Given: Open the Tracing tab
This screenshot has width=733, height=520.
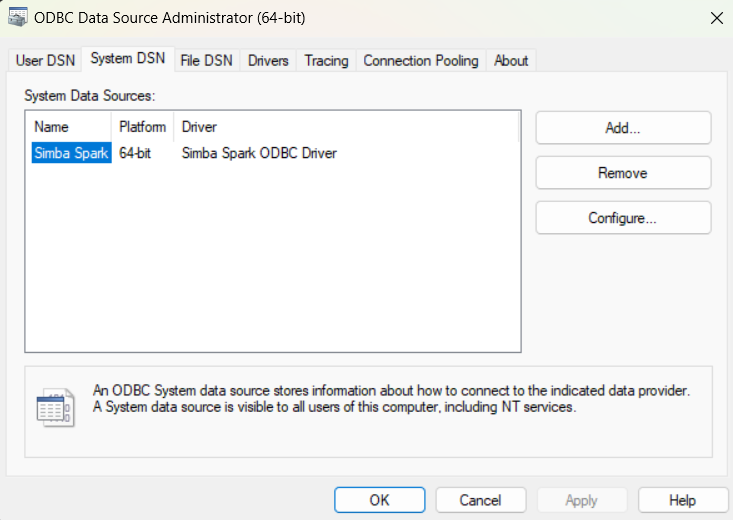Looking at the screenshot, I should click(x=326, y=61).
